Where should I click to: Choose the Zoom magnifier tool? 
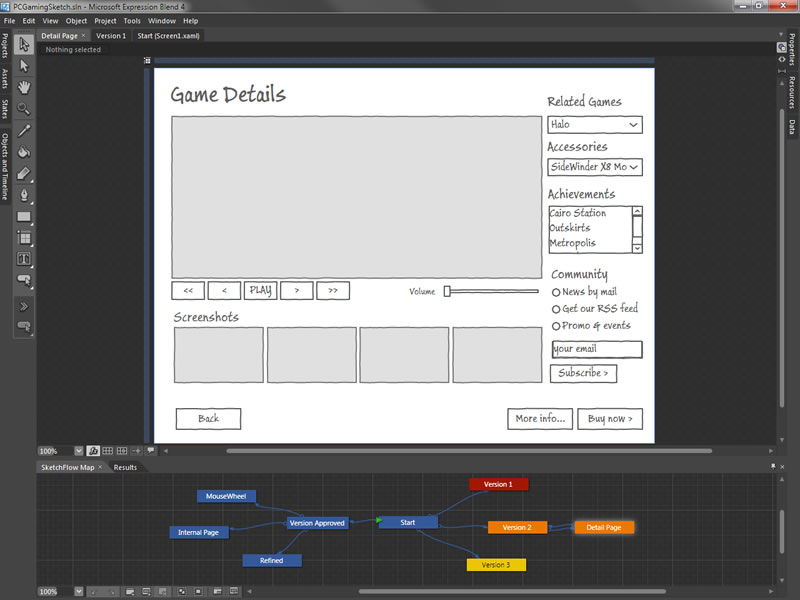[x=24, y=109]
